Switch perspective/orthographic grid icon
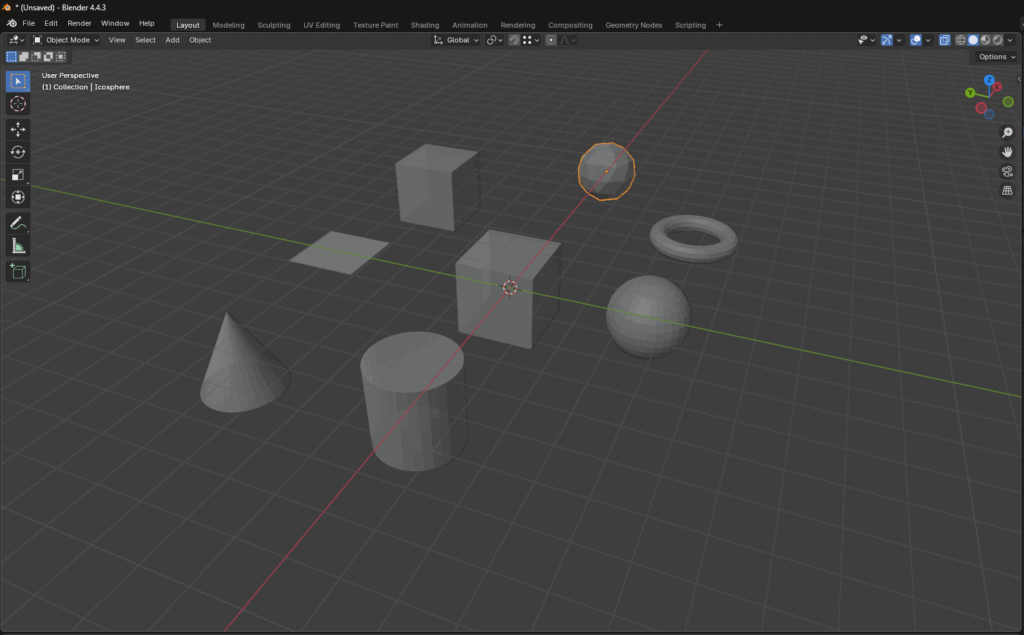Screen dimensions: 1024x635 [1008, 190]
